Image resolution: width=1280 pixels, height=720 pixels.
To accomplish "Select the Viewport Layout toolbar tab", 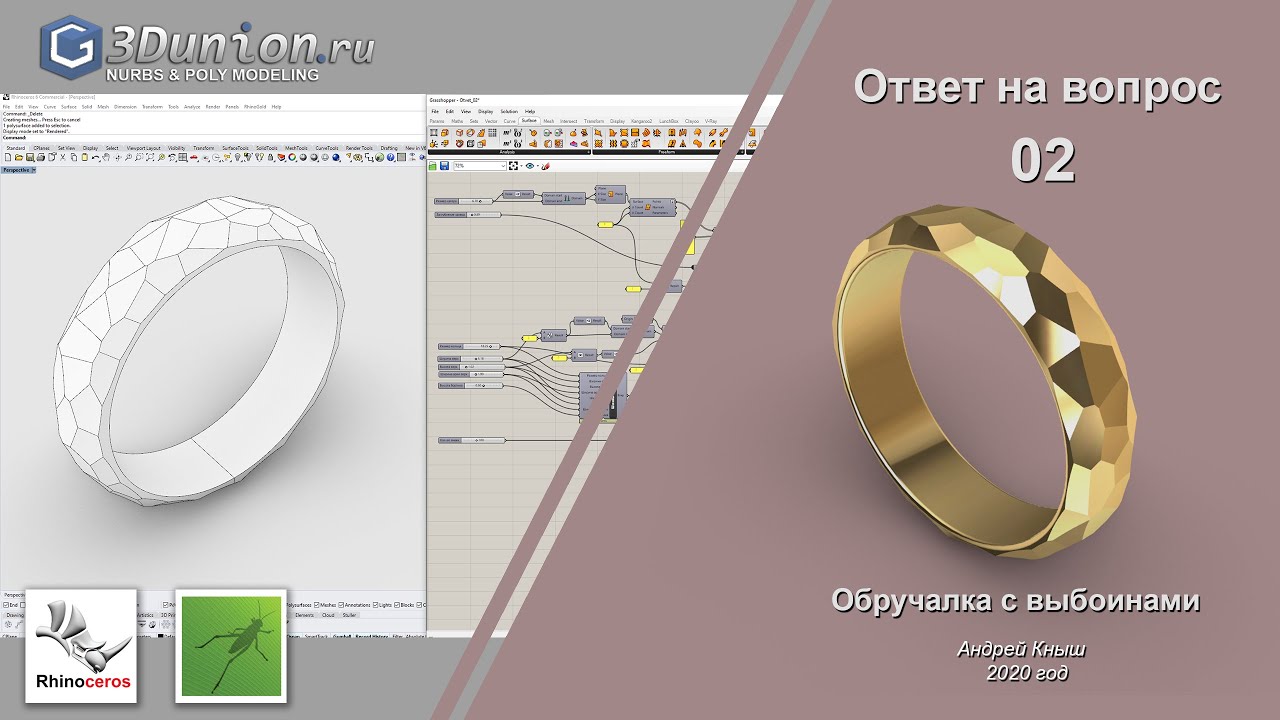I will click(x=143, y=148).
